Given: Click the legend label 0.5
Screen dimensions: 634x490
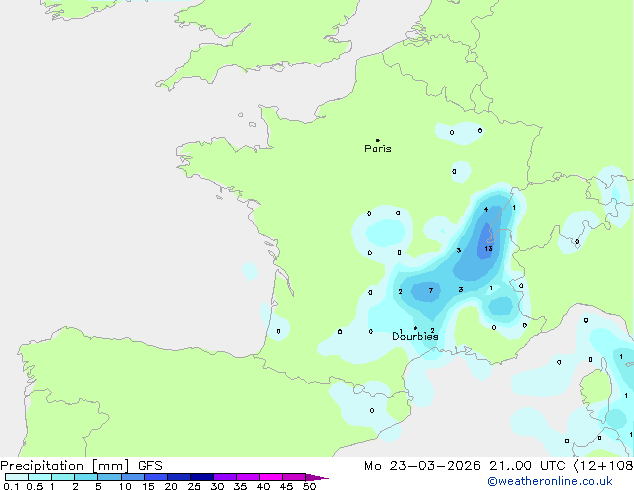Looking at the screenshot, I should (x=35, y=486).
